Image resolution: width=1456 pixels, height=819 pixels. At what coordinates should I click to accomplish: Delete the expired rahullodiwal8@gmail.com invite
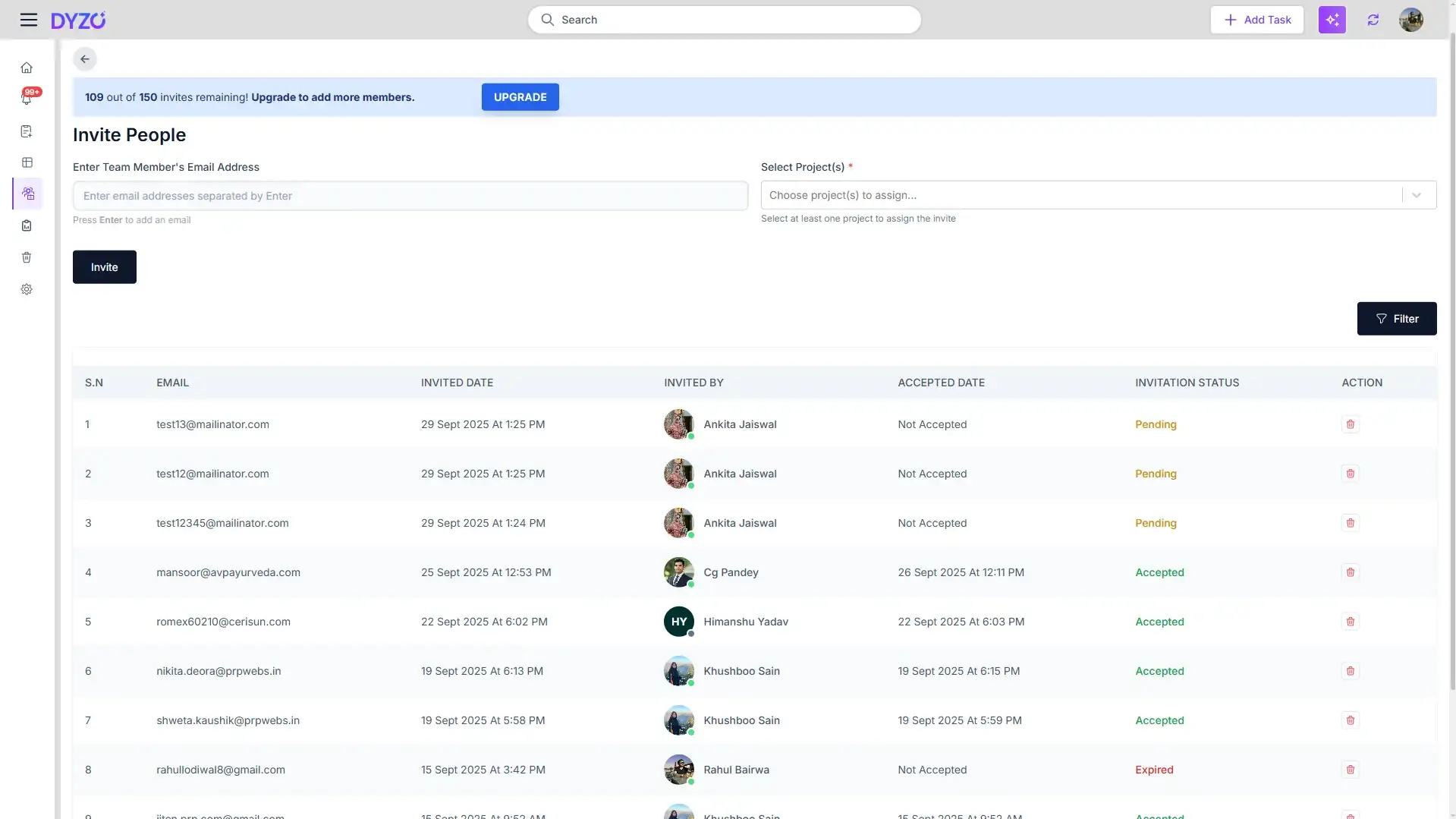click(1350, 770)
